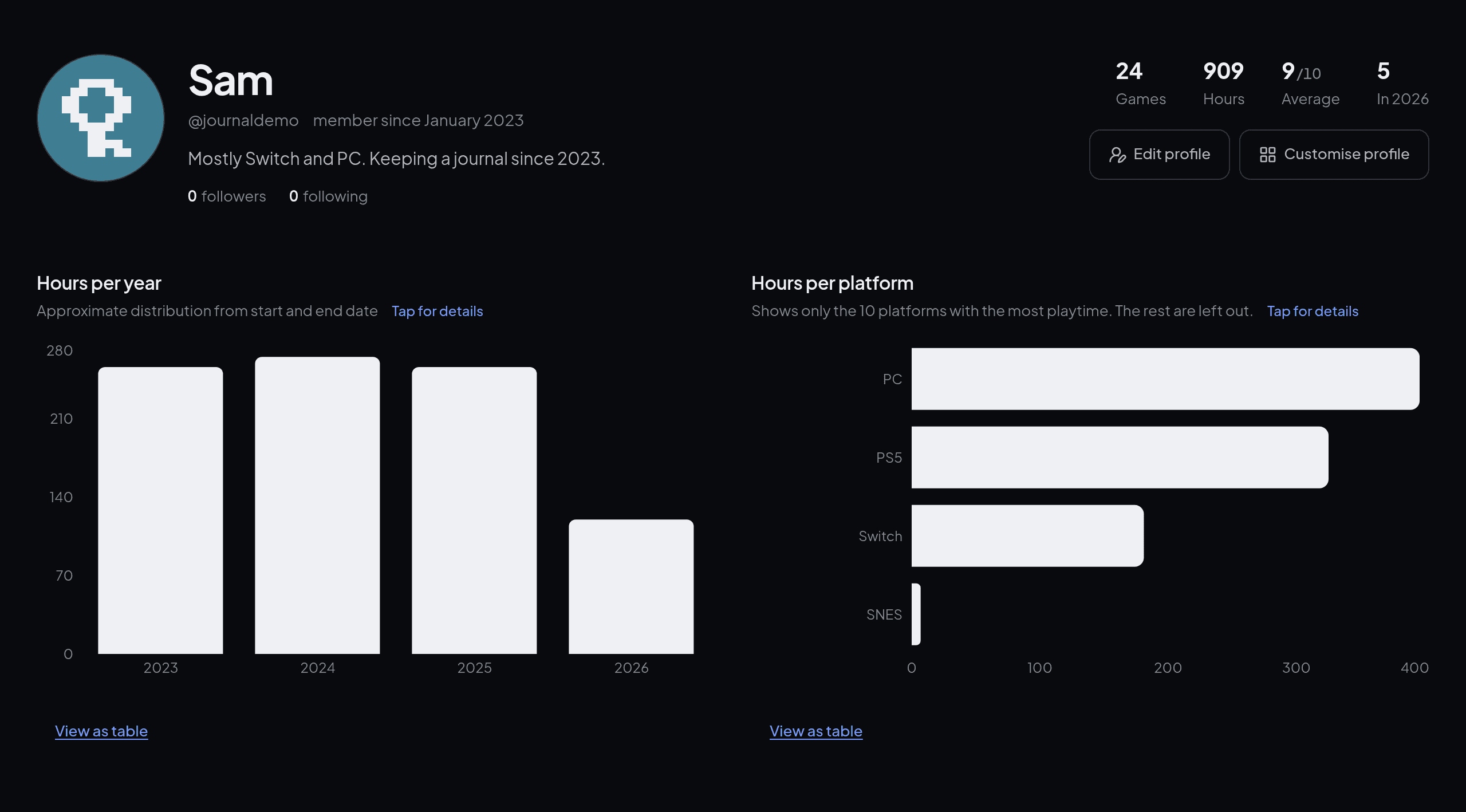Open Tap for details under Hours per platform
Viewport: 1466px width, 812px height.
click(1313, 311)
